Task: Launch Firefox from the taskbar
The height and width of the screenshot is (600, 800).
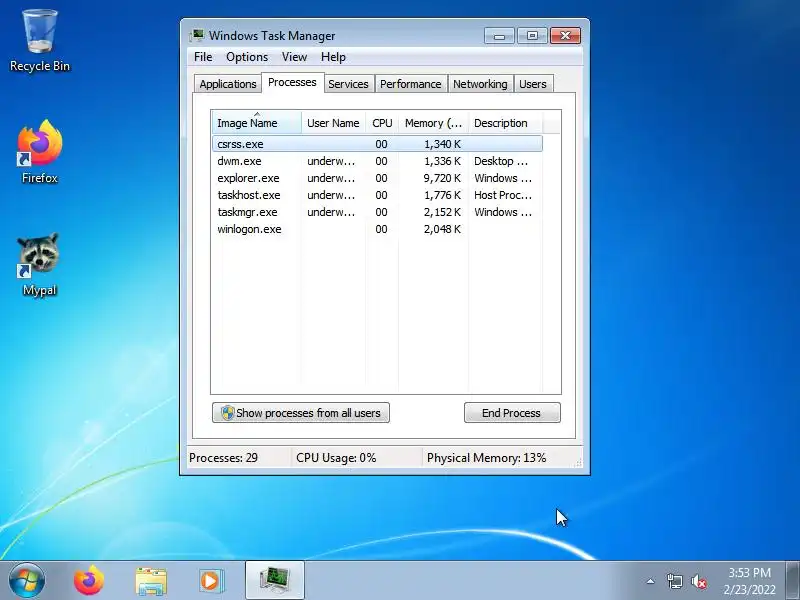Action: pyautogui.click(x=89, y=581)
